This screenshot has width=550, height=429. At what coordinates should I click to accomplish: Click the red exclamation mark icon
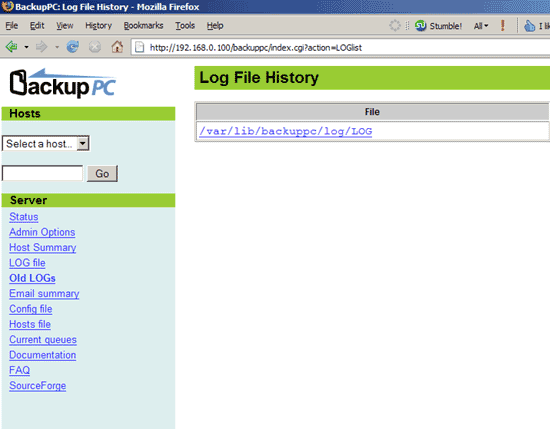pos(503,25)
